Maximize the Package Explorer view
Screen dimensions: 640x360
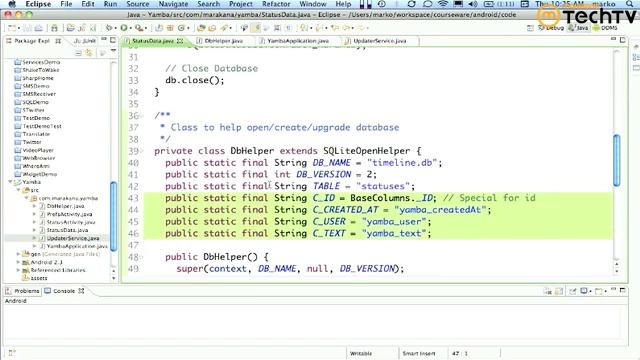tap(113, 40)
